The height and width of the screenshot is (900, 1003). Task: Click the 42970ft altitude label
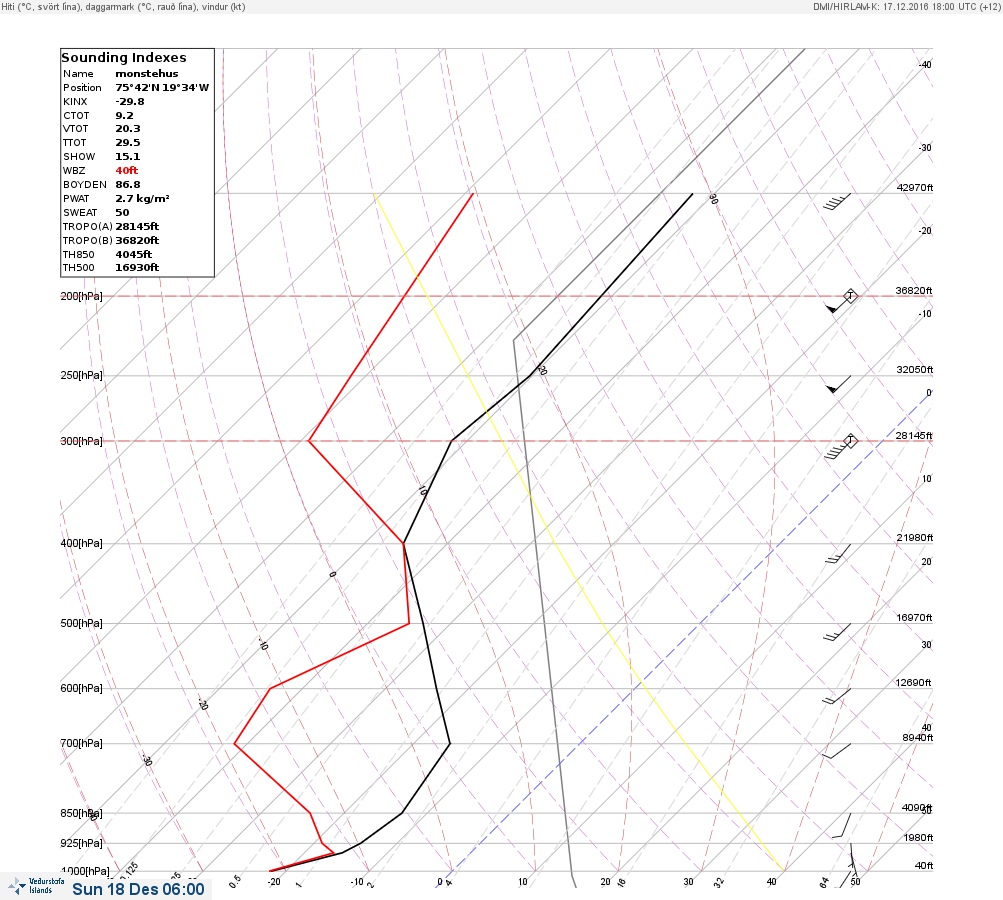point(915,188)
